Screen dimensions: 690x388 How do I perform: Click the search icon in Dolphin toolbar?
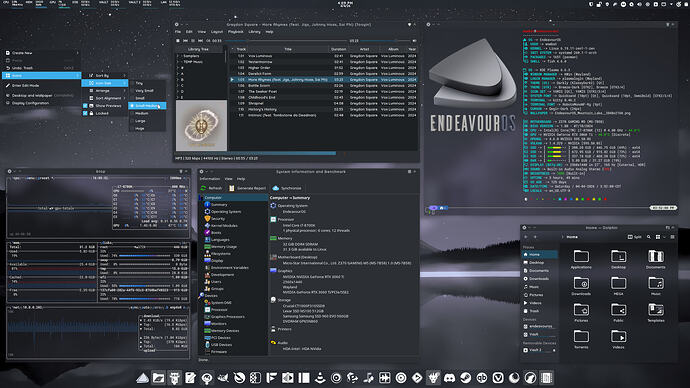[649, 237]
